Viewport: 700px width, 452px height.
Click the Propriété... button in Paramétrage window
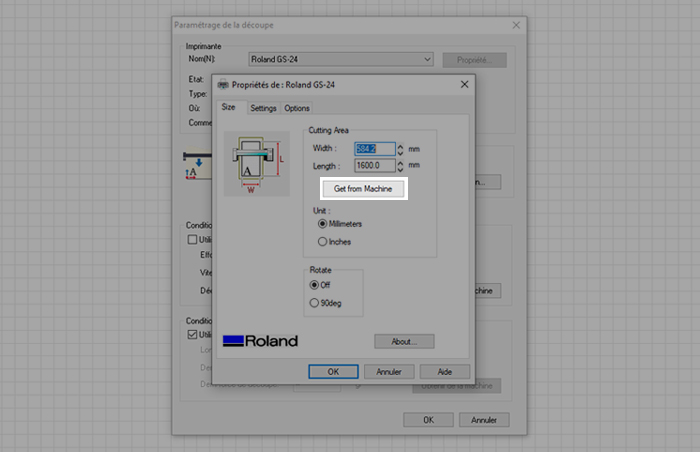[x=475, y=60]
